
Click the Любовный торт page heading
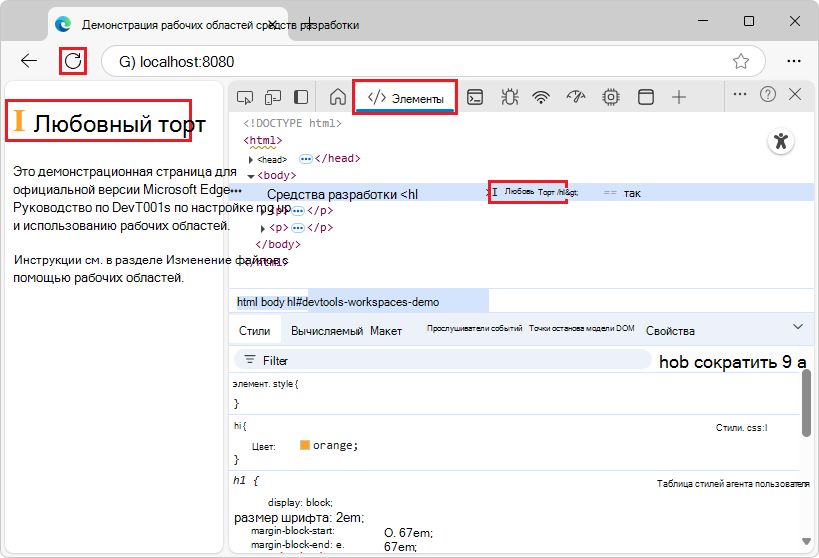click(120, 124)
